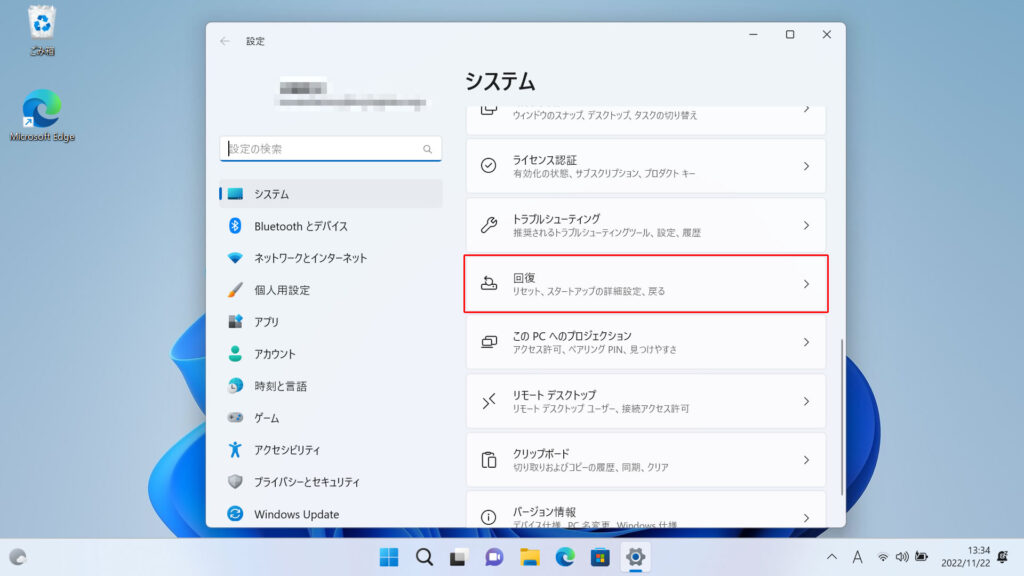
Task: Click the Windows Update sync icon
Action: [235, 514]
